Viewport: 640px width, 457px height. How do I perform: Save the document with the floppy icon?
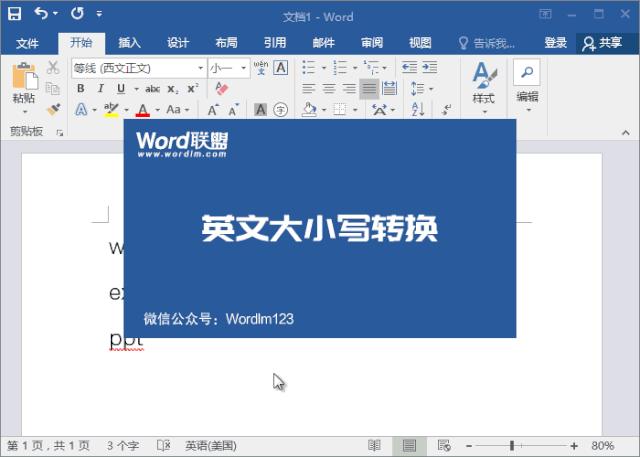pyautogui.click(x=14, y=13)
